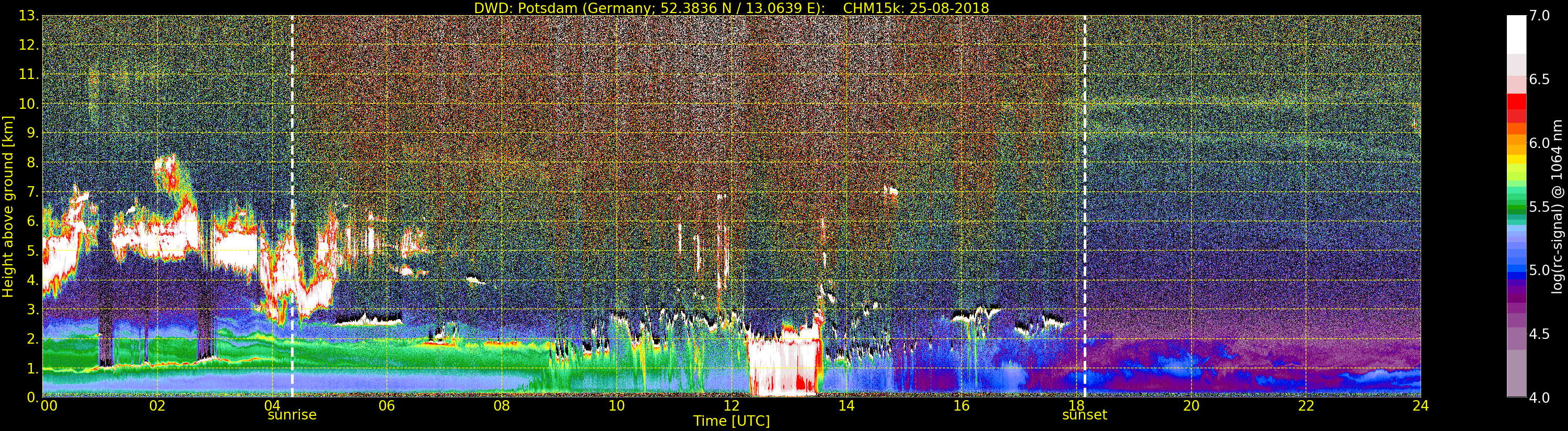Click the y-axis tick label '4.'

click(32, 280)
